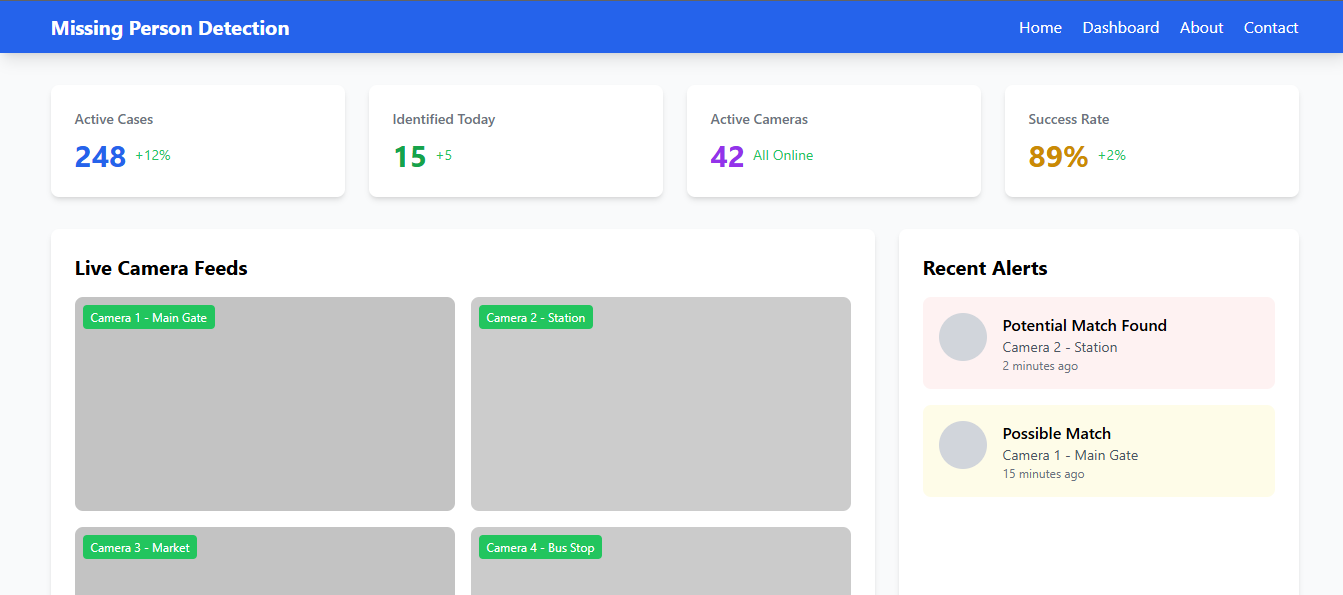Click the Camera 3 - Market green badge
The height and width of the screenshot is (595, 1343).
coord(140,547)
